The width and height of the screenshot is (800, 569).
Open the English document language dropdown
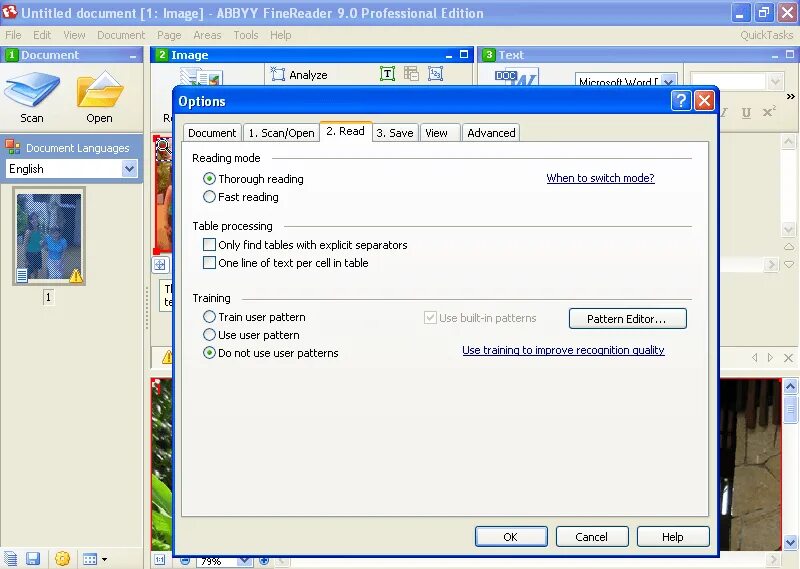tap(130, 168)
